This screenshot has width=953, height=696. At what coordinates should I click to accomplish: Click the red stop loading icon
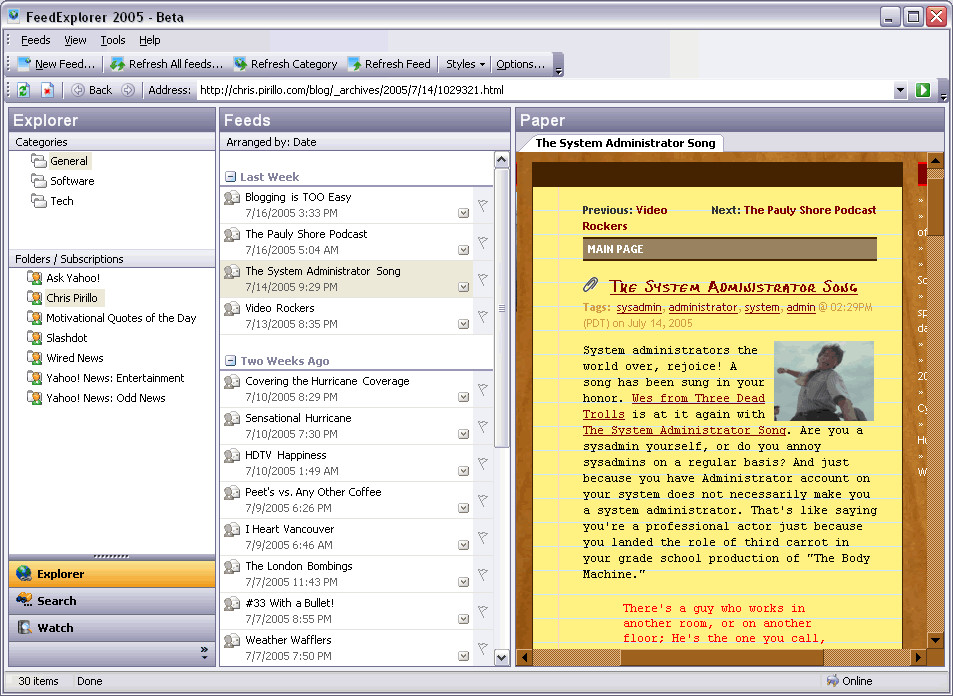tap(47, 90)
